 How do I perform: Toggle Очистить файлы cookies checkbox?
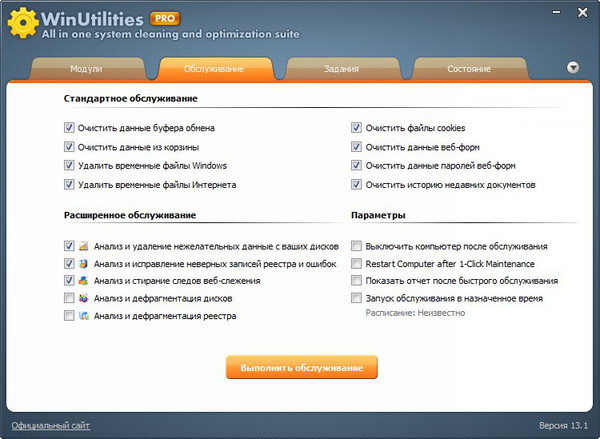(x=356, y=127)
